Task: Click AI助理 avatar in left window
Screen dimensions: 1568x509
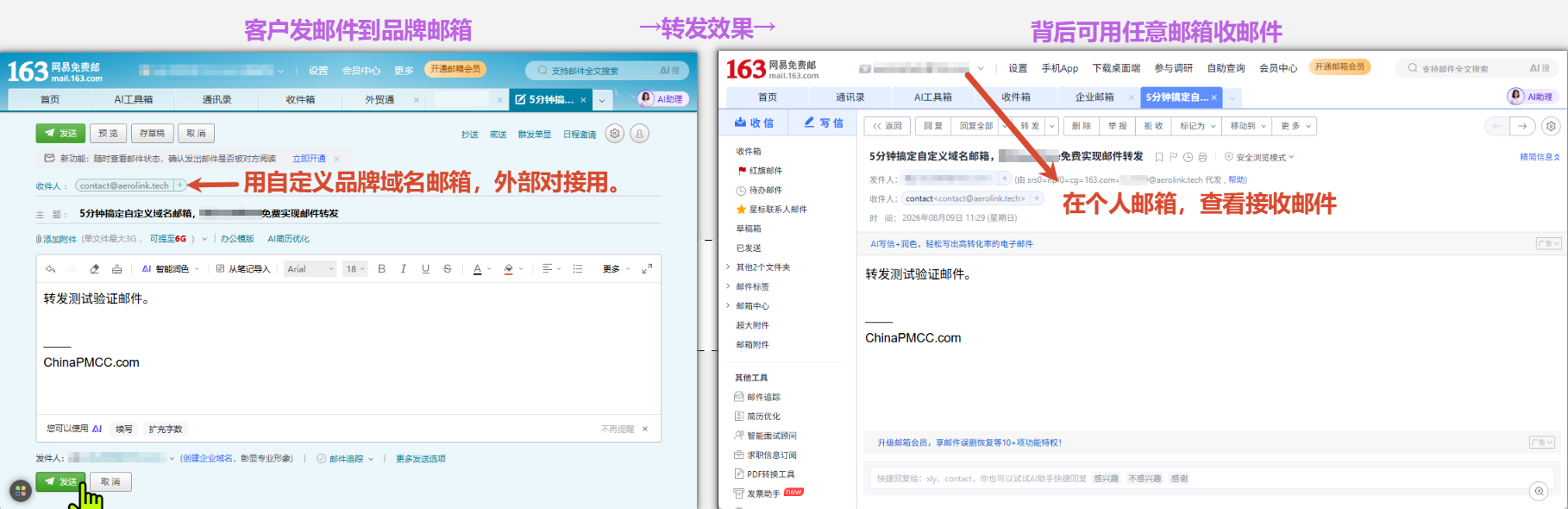Action: point(646,98)
